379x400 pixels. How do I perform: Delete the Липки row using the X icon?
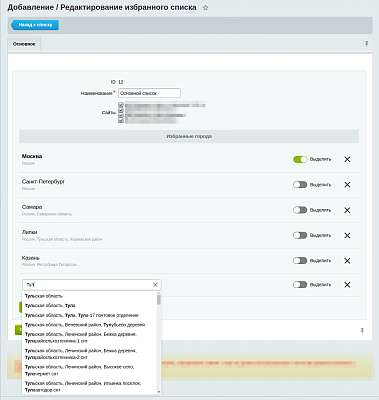(x=347, y=235)
